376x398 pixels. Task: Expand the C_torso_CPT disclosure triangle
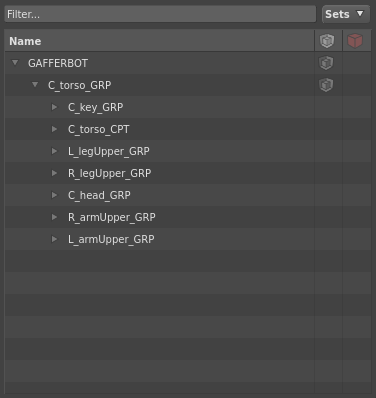pyautogui.click(x=54, y=129)
